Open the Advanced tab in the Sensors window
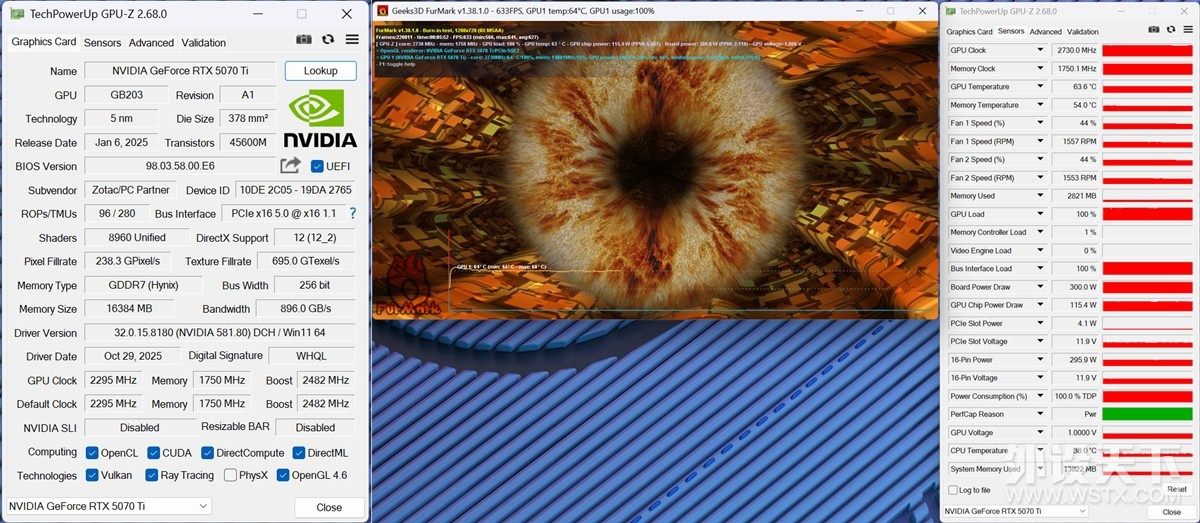 tap(1045, 32)
